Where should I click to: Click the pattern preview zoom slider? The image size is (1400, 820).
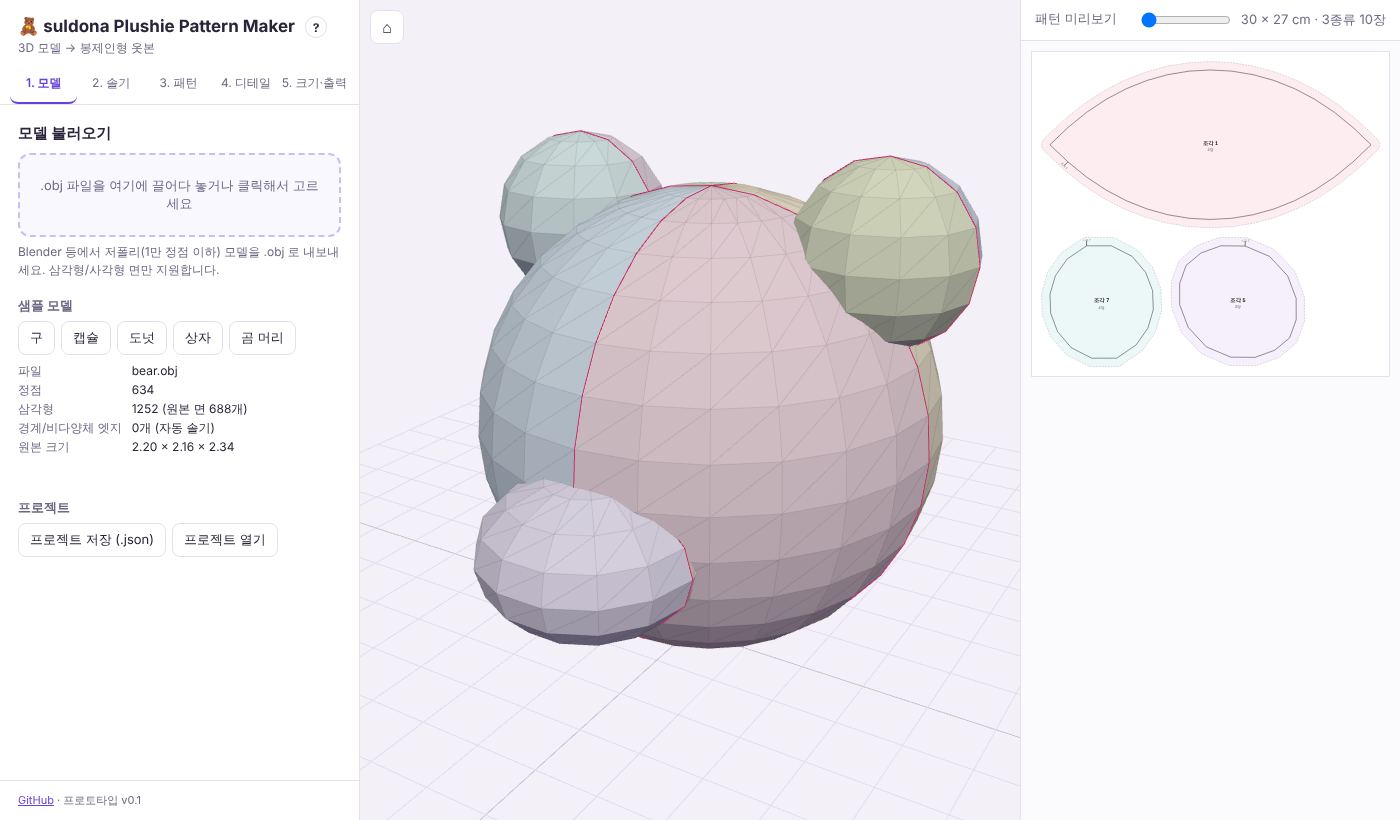tap(1186, 20)
